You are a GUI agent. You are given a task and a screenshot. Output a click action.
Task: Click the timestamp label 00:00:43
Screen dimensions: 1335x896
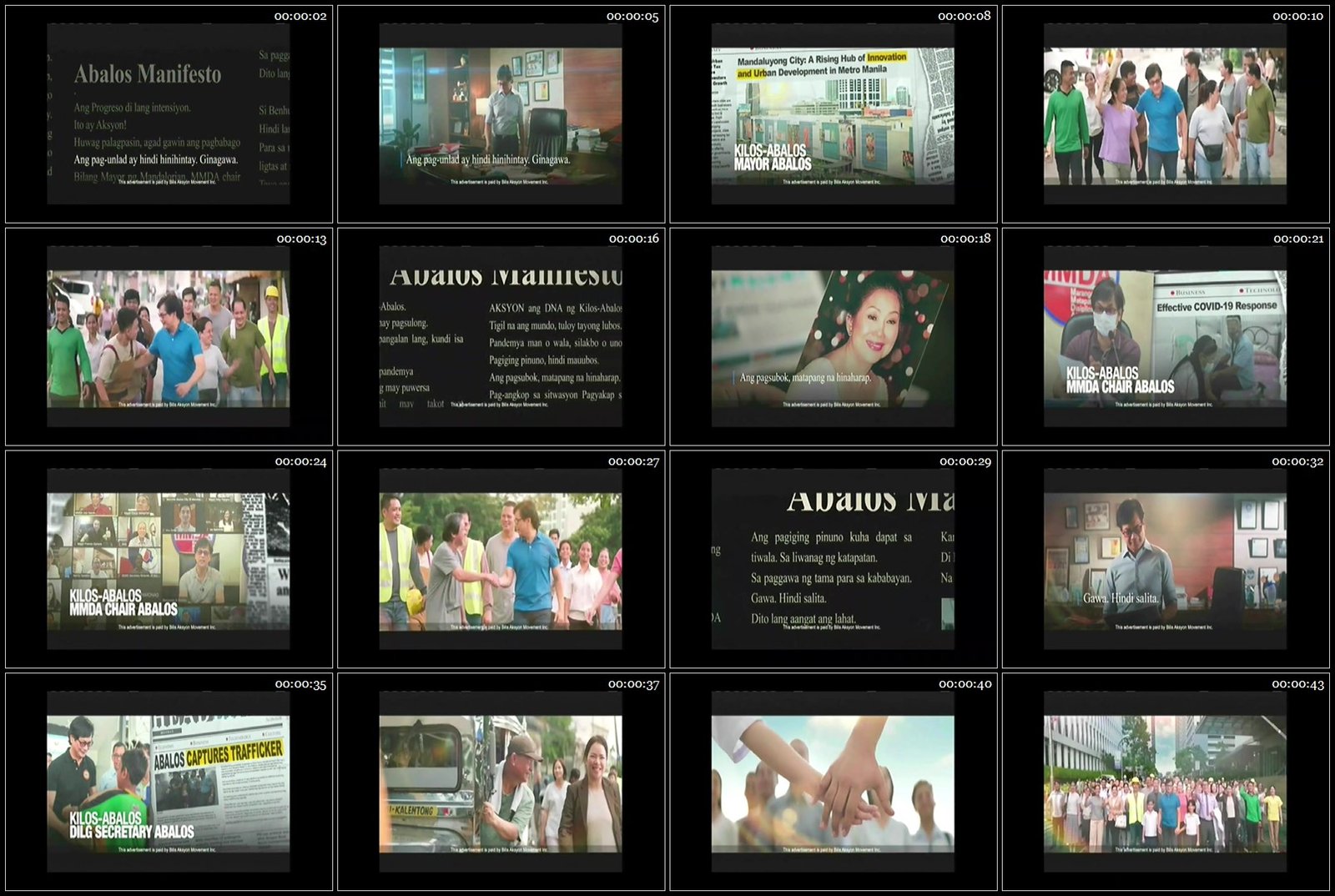pyautogui.click(x=1297, y=684)
